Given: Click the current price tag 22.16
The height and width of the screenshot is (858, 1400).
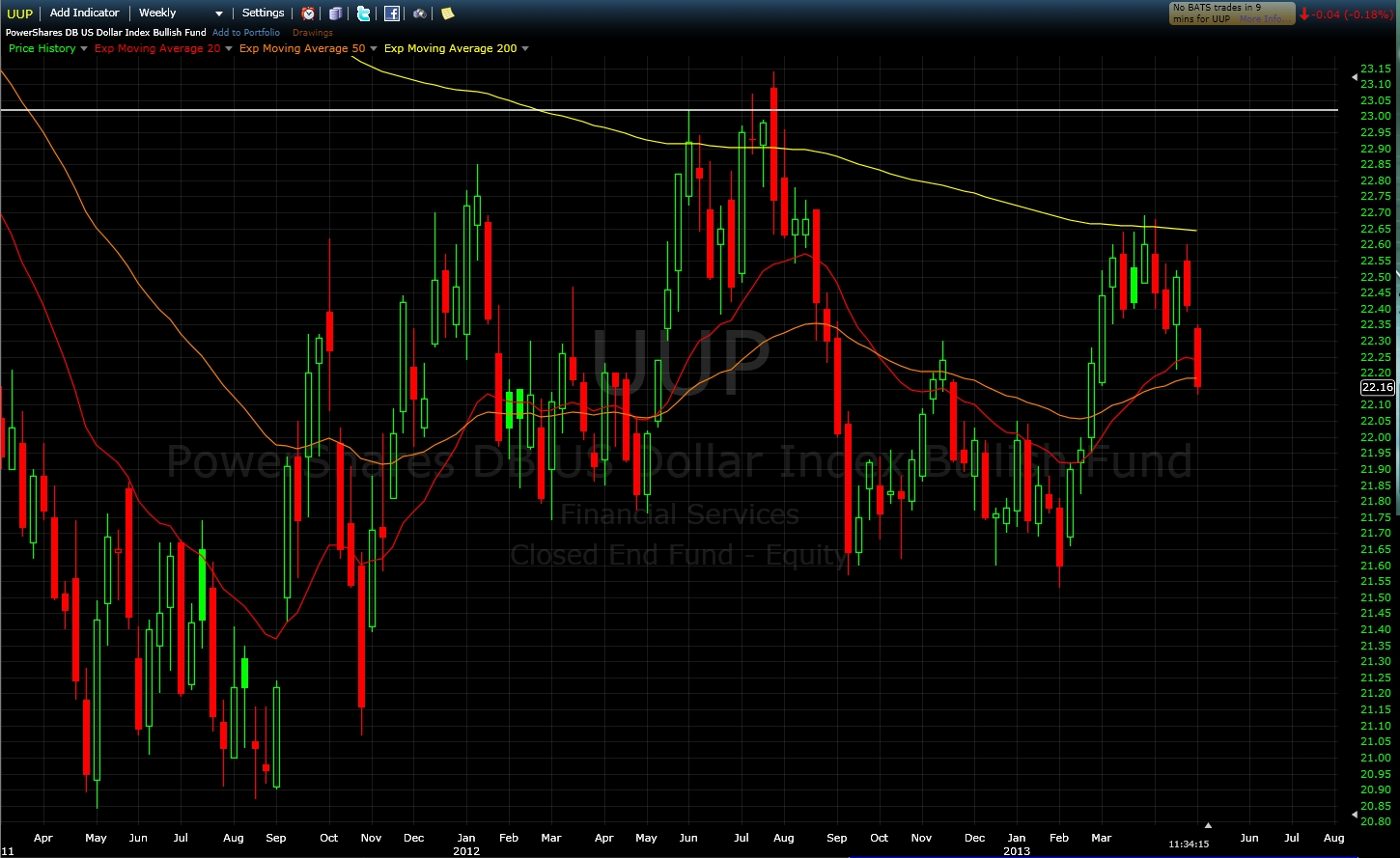Looking at the screenshot, I should (x=1377, y=387).
